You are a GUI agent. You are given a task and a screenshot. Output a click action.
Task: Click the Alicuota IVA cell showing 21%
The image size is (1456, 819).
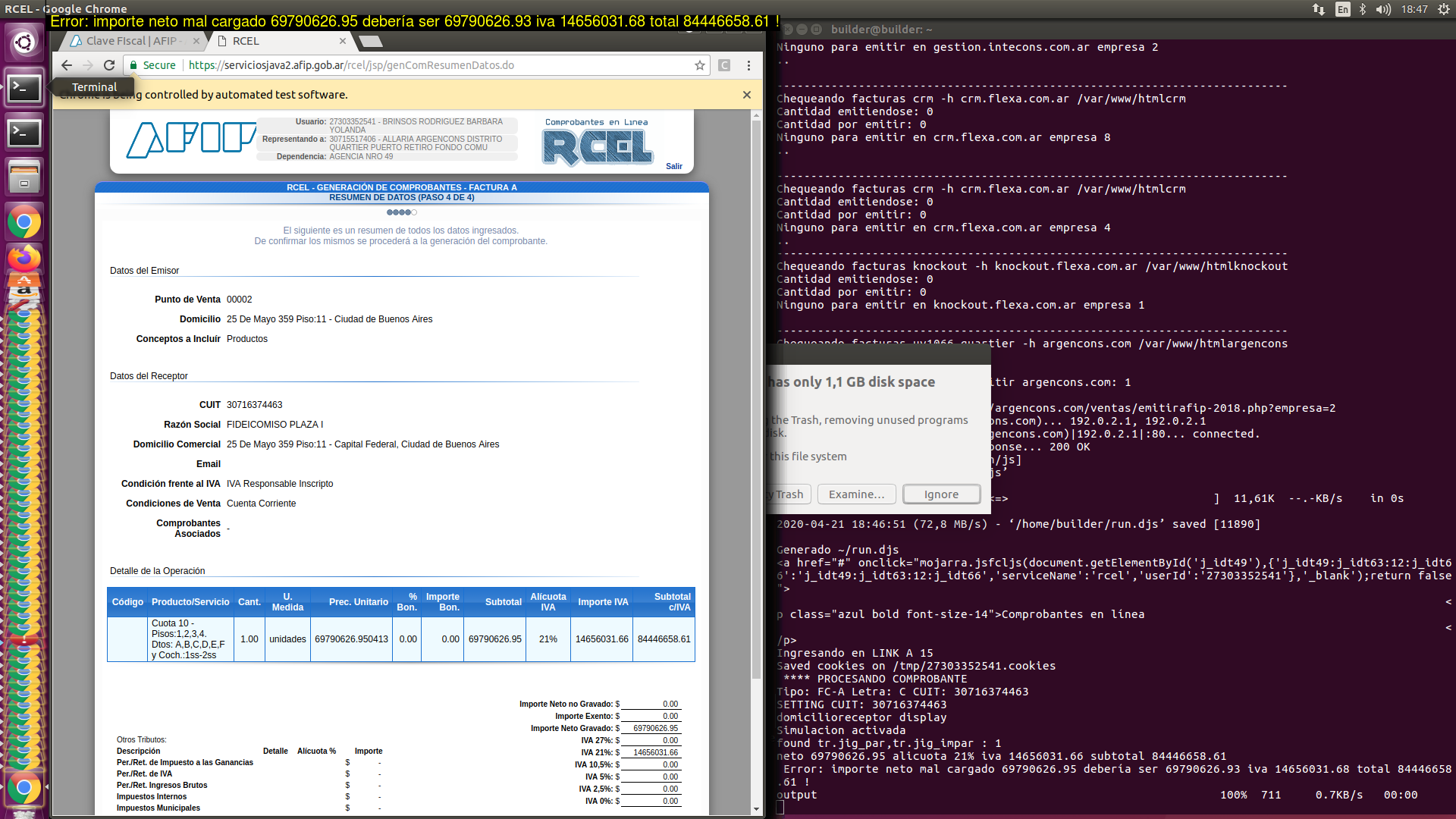548,639
